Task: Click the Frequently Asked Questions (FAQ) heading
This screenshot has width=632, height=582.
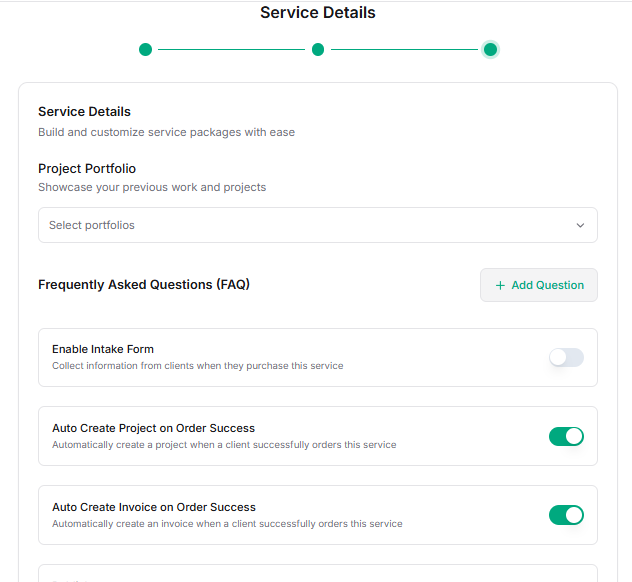Action: pos(144,284)
